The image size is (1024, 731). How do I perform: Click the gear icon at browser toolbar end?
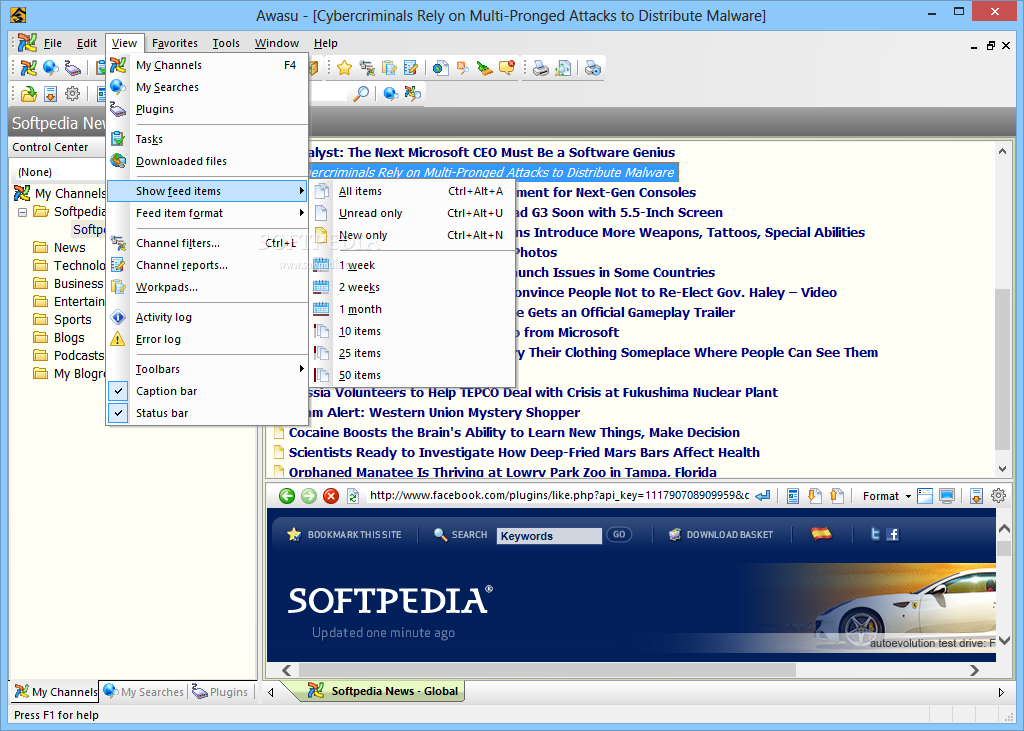tap(999, 496)
